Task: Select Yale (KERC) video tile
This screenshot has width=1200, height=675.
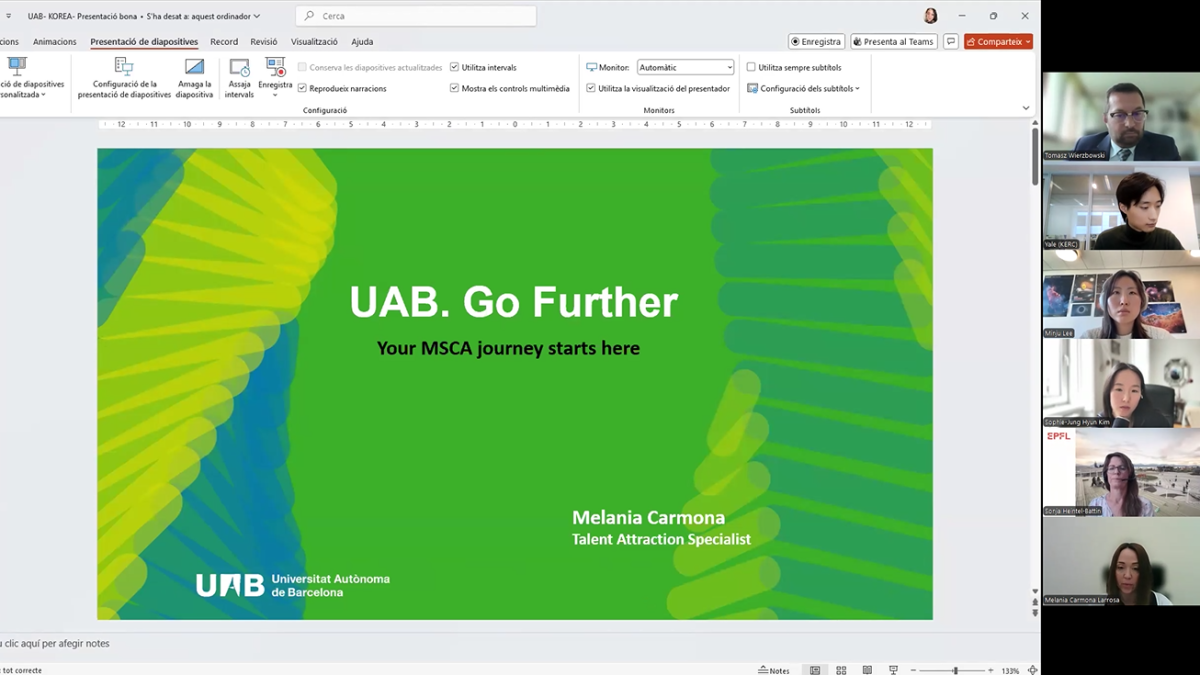Action: pyautogui.click(x=1121, y=206)
